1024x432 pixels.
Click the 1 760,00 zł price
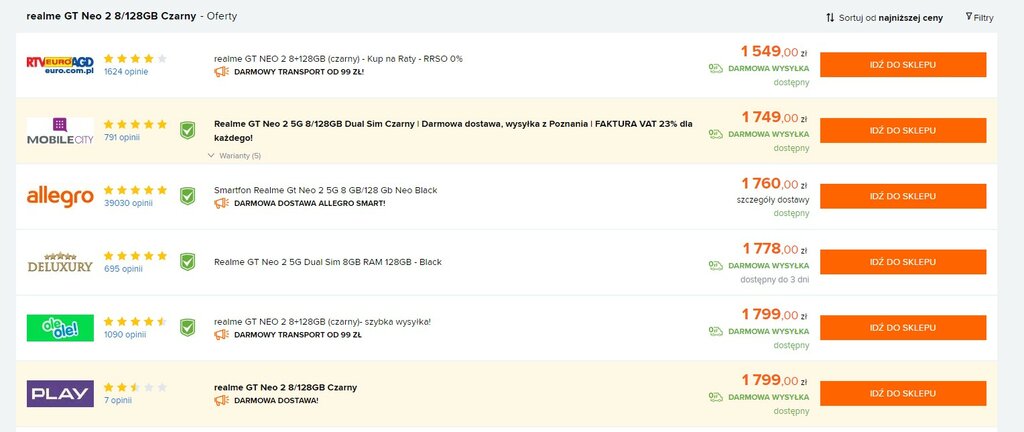775,183
